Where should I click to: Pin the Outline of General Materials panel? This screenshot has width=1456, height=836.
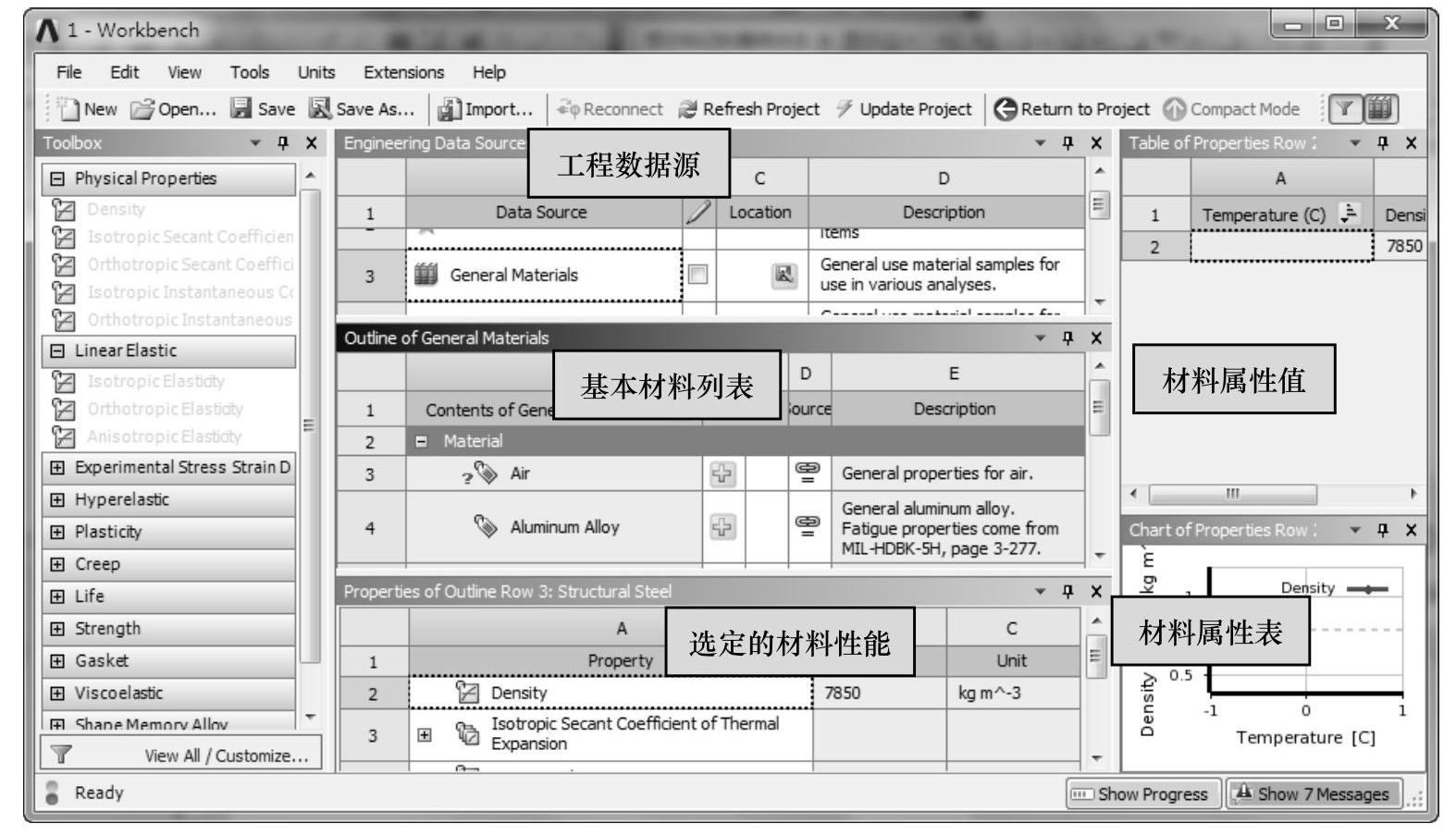(1068, 338)
